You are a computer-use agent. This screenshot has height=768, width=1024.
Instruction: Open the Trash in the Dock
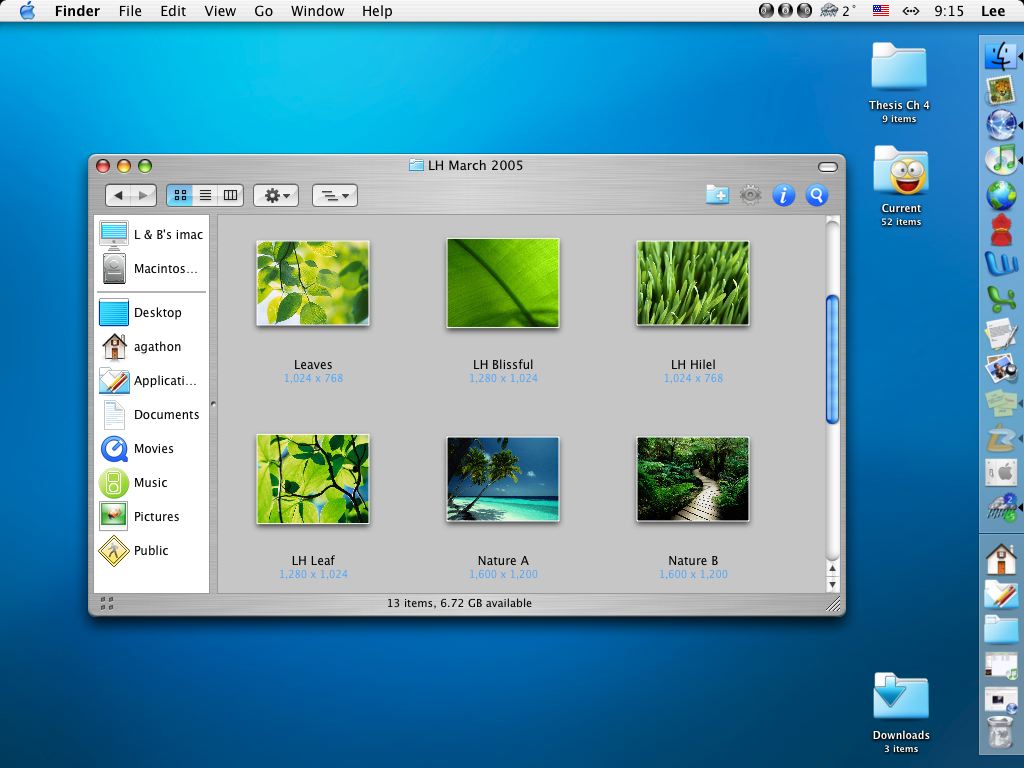click(x=1000, y=733)
